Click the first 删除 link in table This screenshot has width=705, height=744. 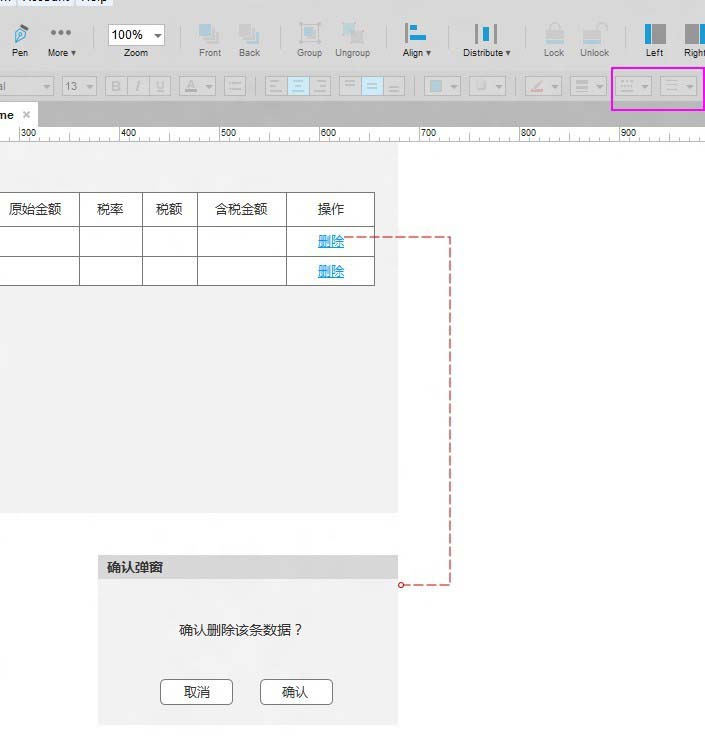tap(331, 241)
